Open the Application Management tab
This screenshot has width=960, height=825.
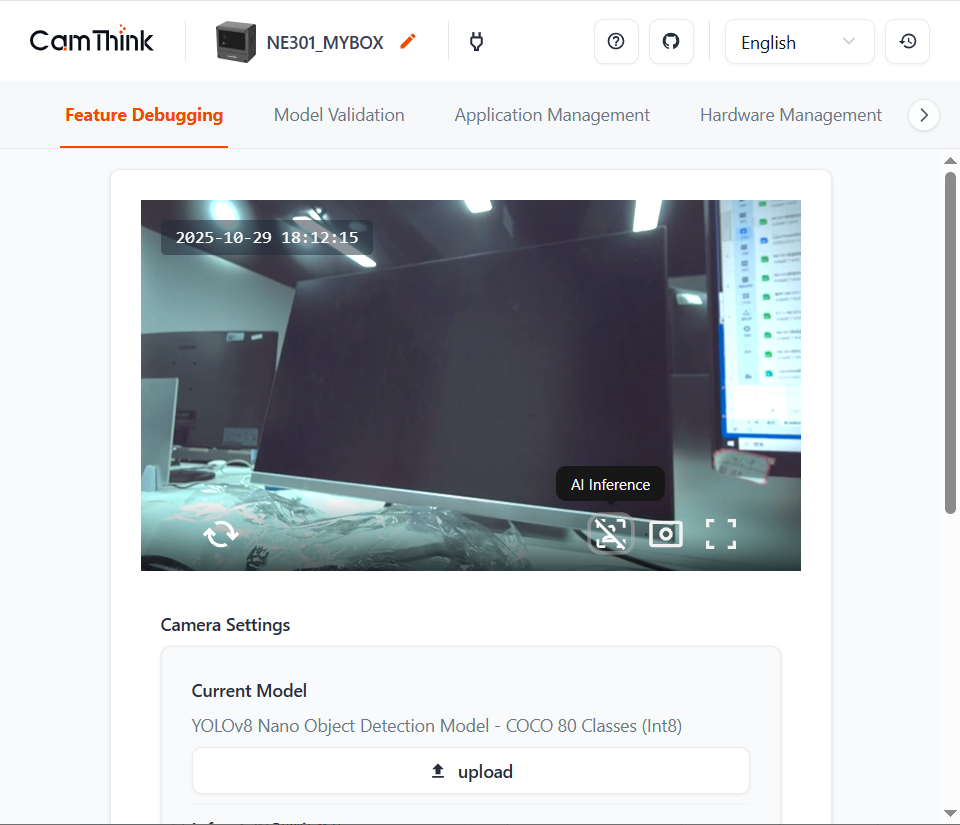click(552, 115)
